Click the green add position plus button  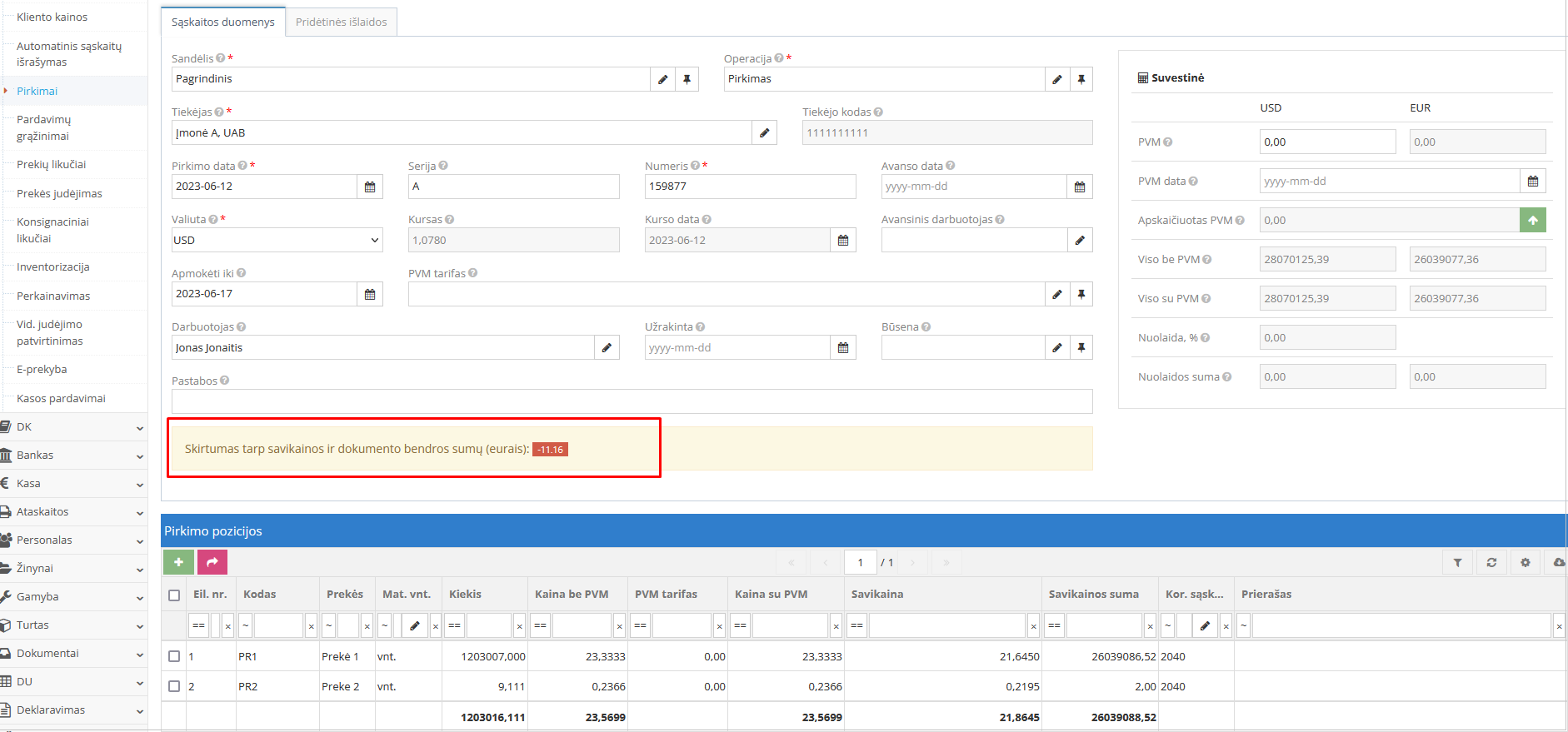178,562
